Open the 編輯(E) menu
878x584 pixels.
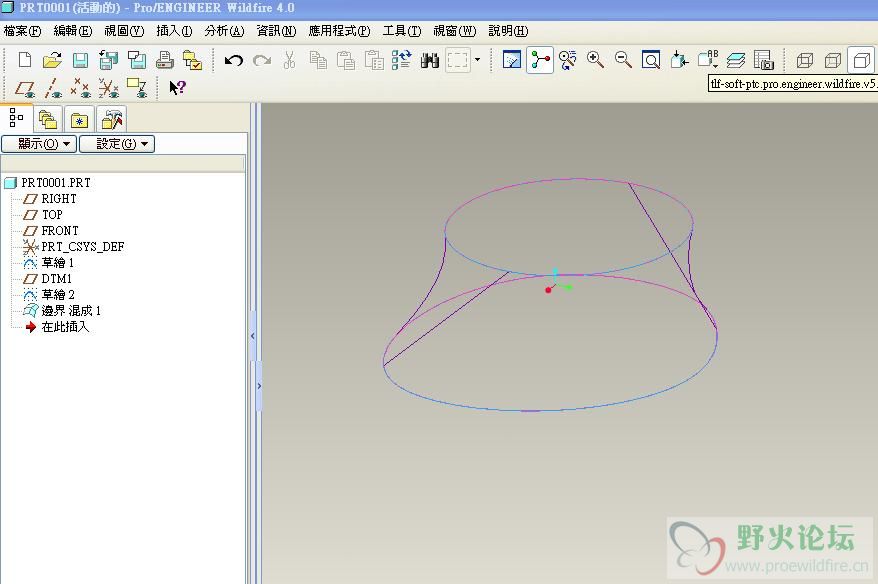pyautogui.click(x=73, y=31)
